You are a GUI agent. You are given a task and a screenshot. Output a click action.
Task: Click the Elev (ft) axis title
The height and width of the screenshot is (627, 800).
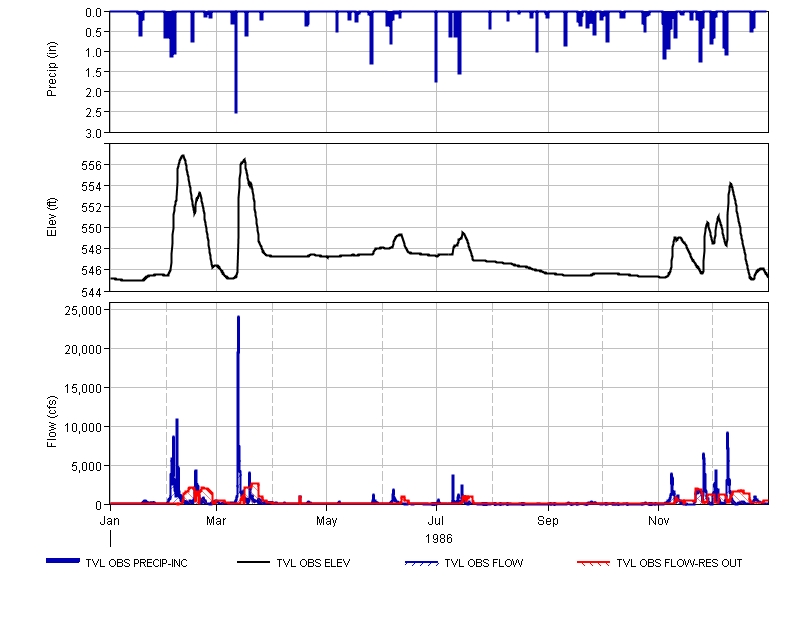coord(52,217)
